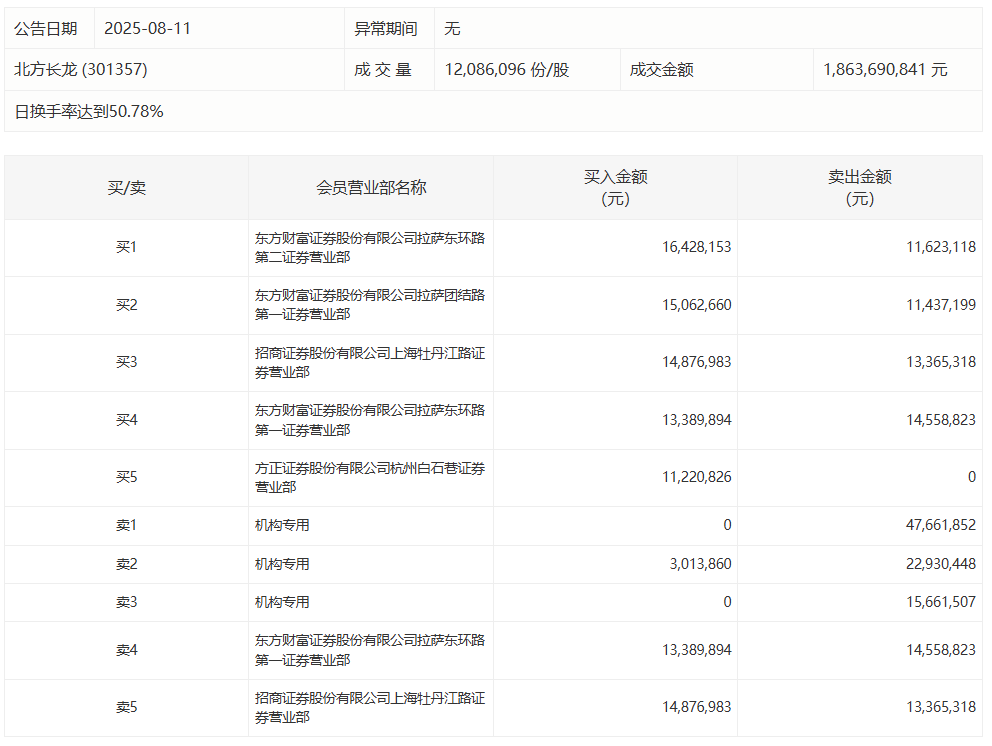Click the 公告日期 label
Image resolution: width=992 pixels, height=746 pixels.
point(46,28)
